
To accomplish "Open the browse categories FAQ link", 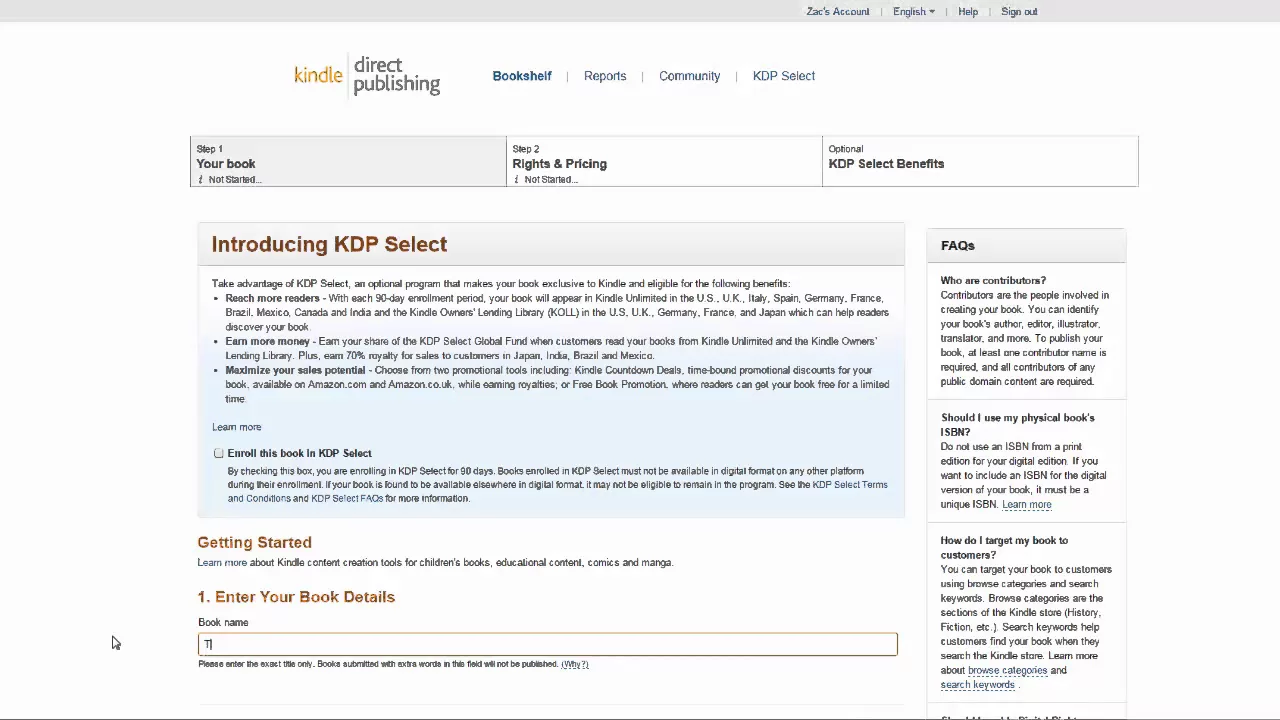I will click(x=1007, y=671).
